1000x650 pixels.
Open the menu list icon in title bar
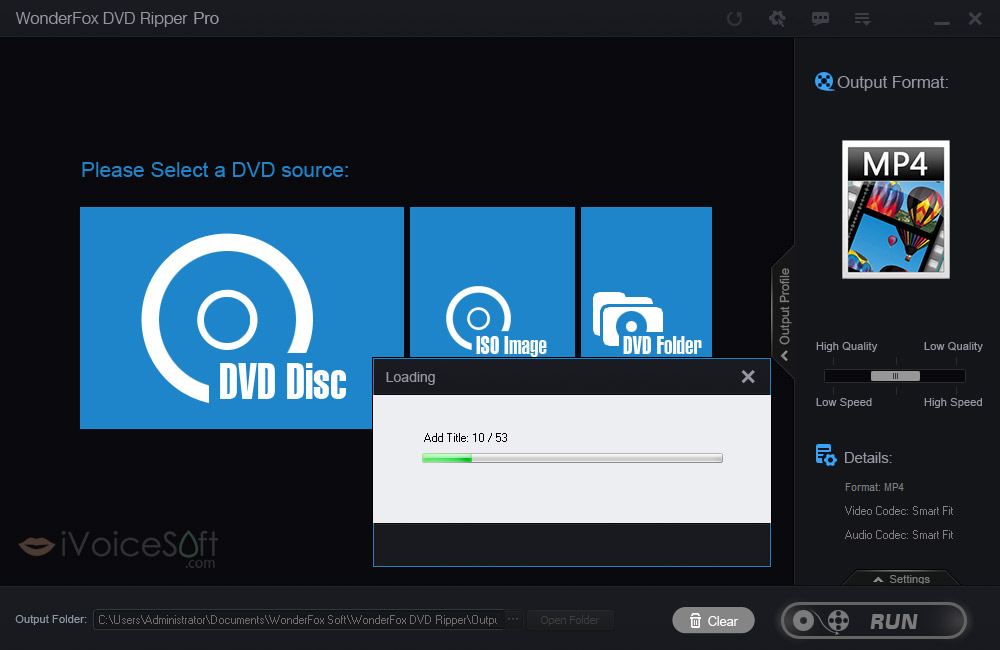pos(862,19)
